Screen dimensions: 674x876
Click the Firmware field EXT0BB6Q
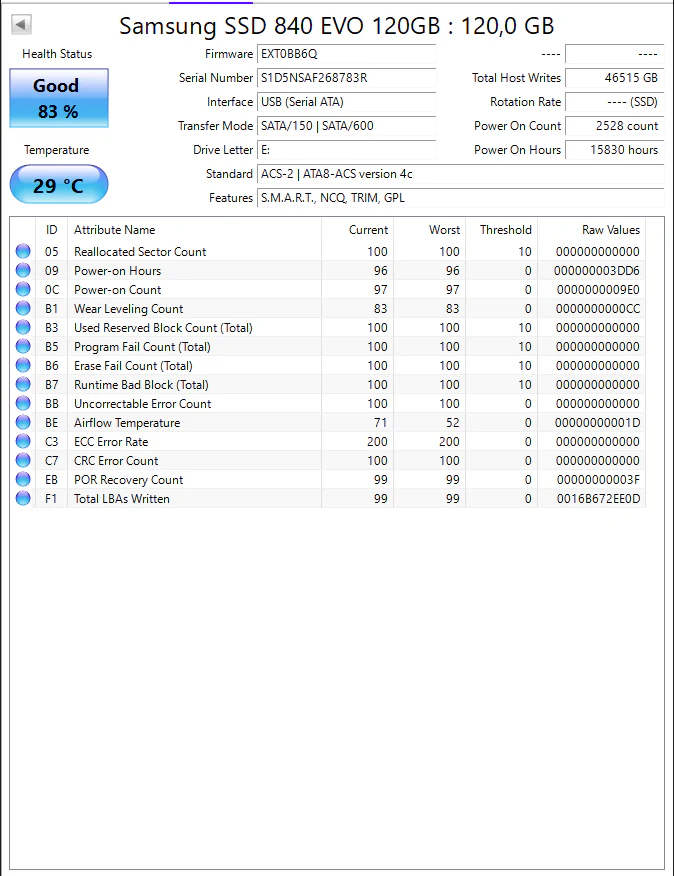tap(347, 54)
